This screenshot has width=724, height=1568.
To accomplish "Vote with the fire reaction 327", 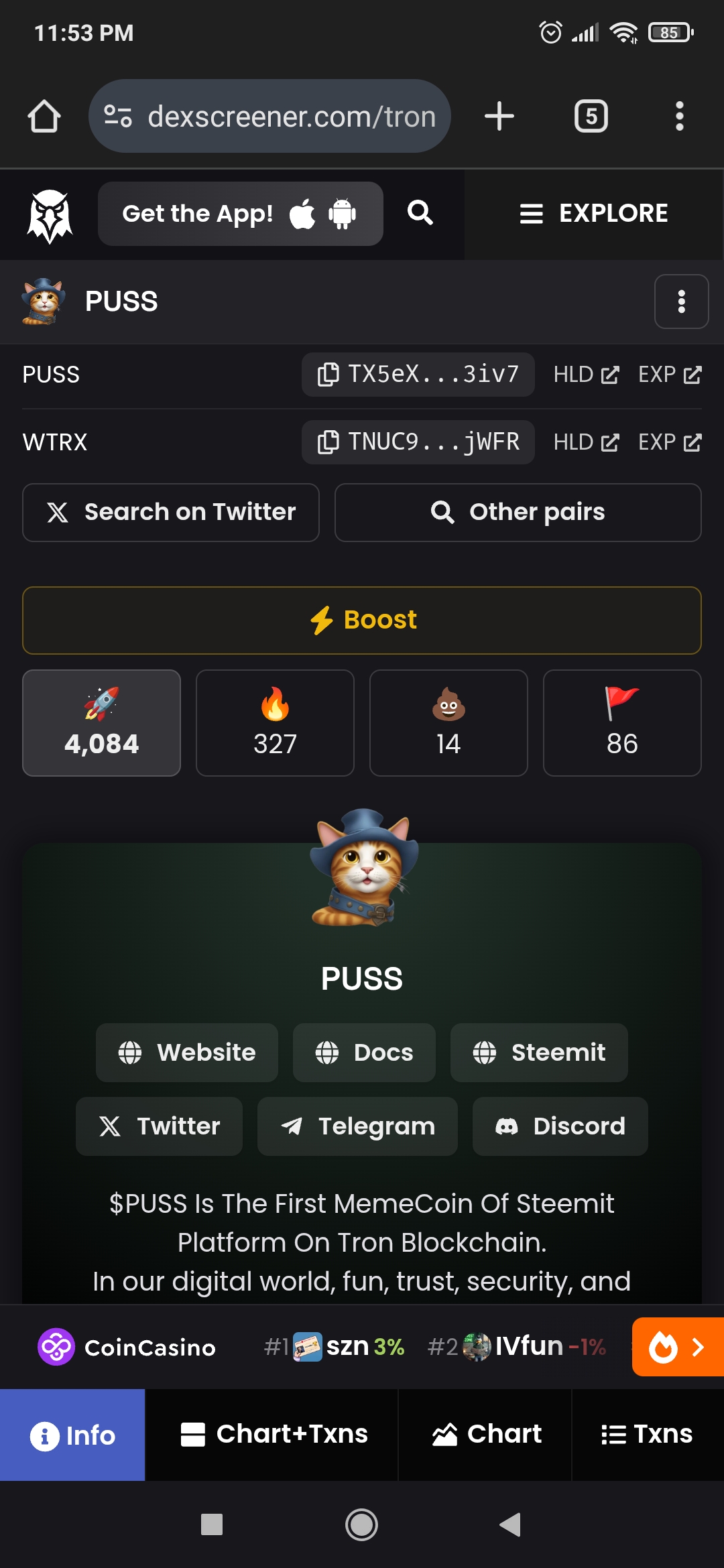I will pyautogui.click(x=275, y=723).
